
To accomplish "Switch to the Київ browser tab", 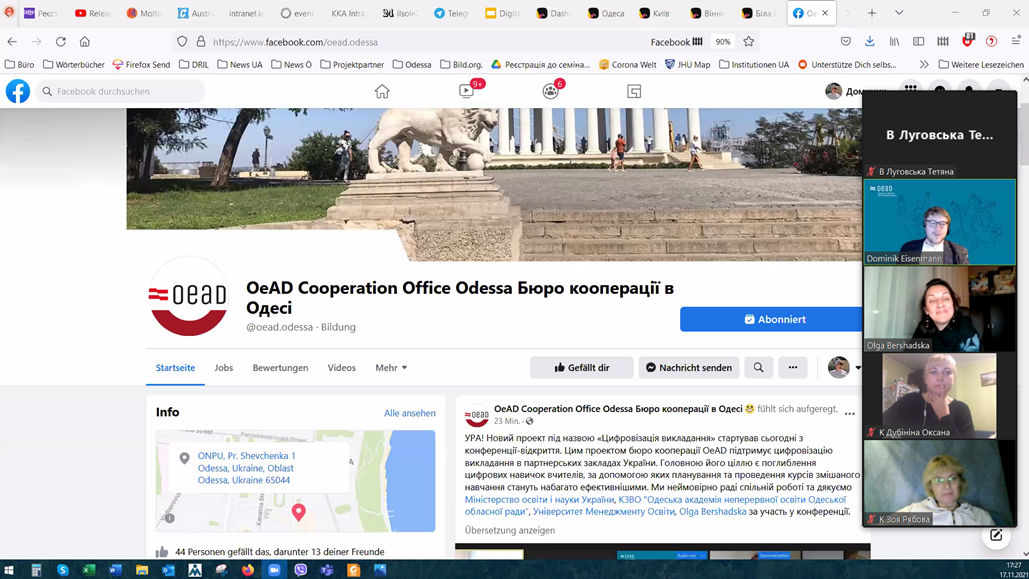I will pyautogui.click(x=655, y=13).
